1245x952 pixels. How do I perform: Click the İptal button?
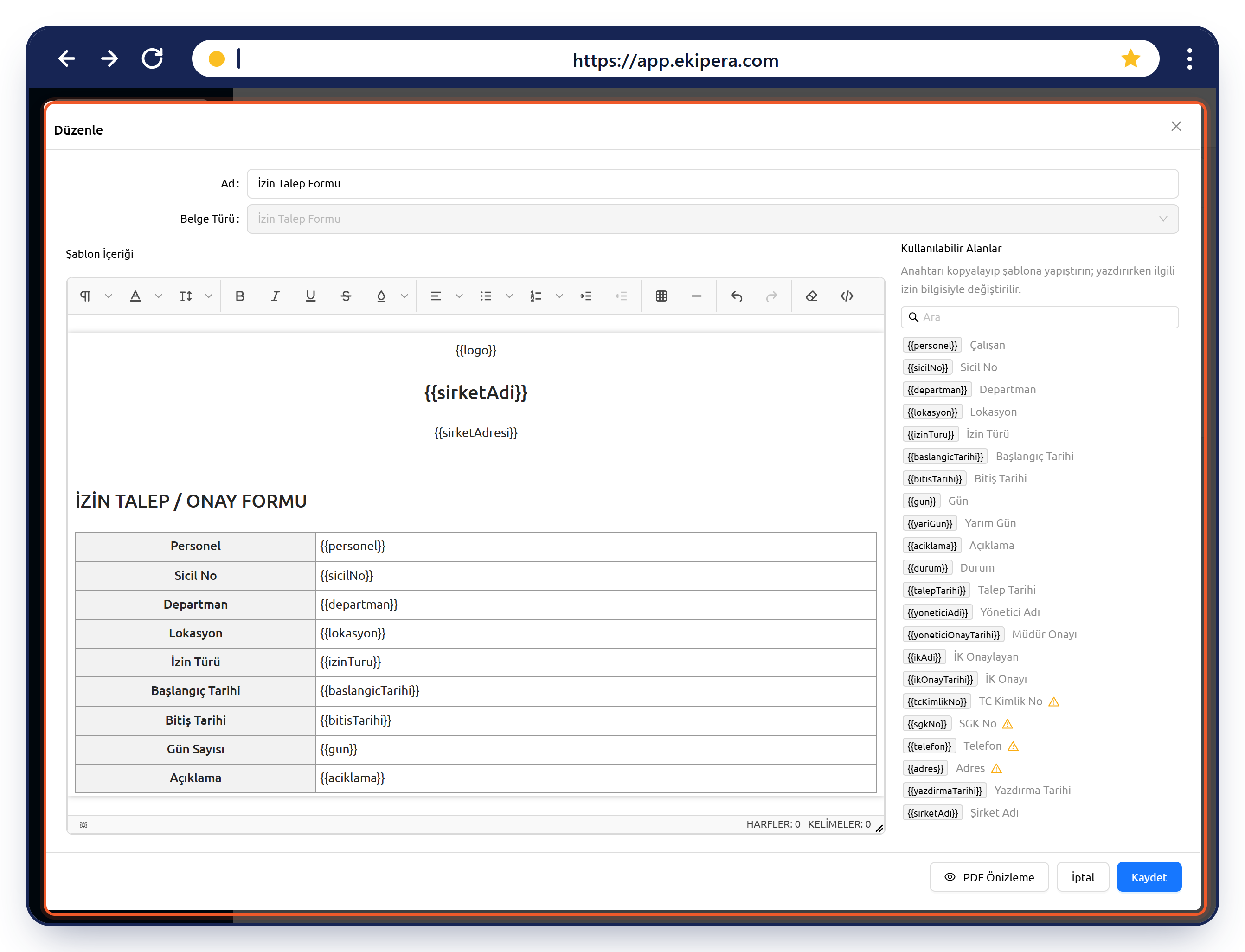1083,877
